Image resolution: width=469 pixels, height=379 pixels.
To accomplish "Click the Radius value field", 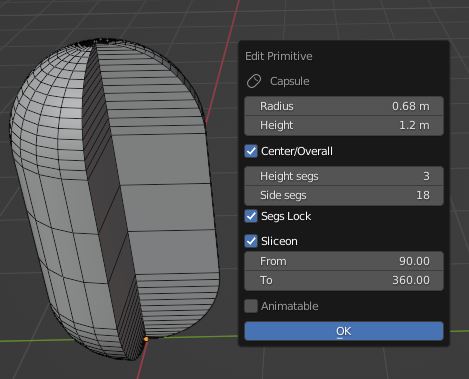I will click(344, 106).
